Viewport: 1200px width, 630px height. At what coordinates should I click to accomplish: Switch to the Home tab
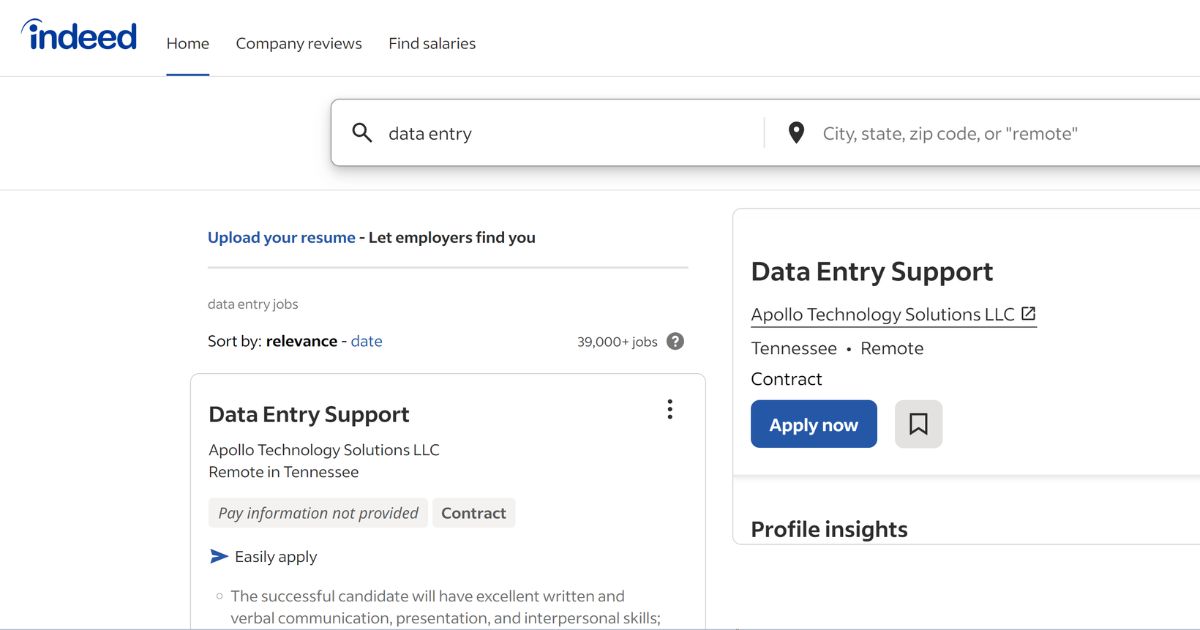tap(187, 43)
